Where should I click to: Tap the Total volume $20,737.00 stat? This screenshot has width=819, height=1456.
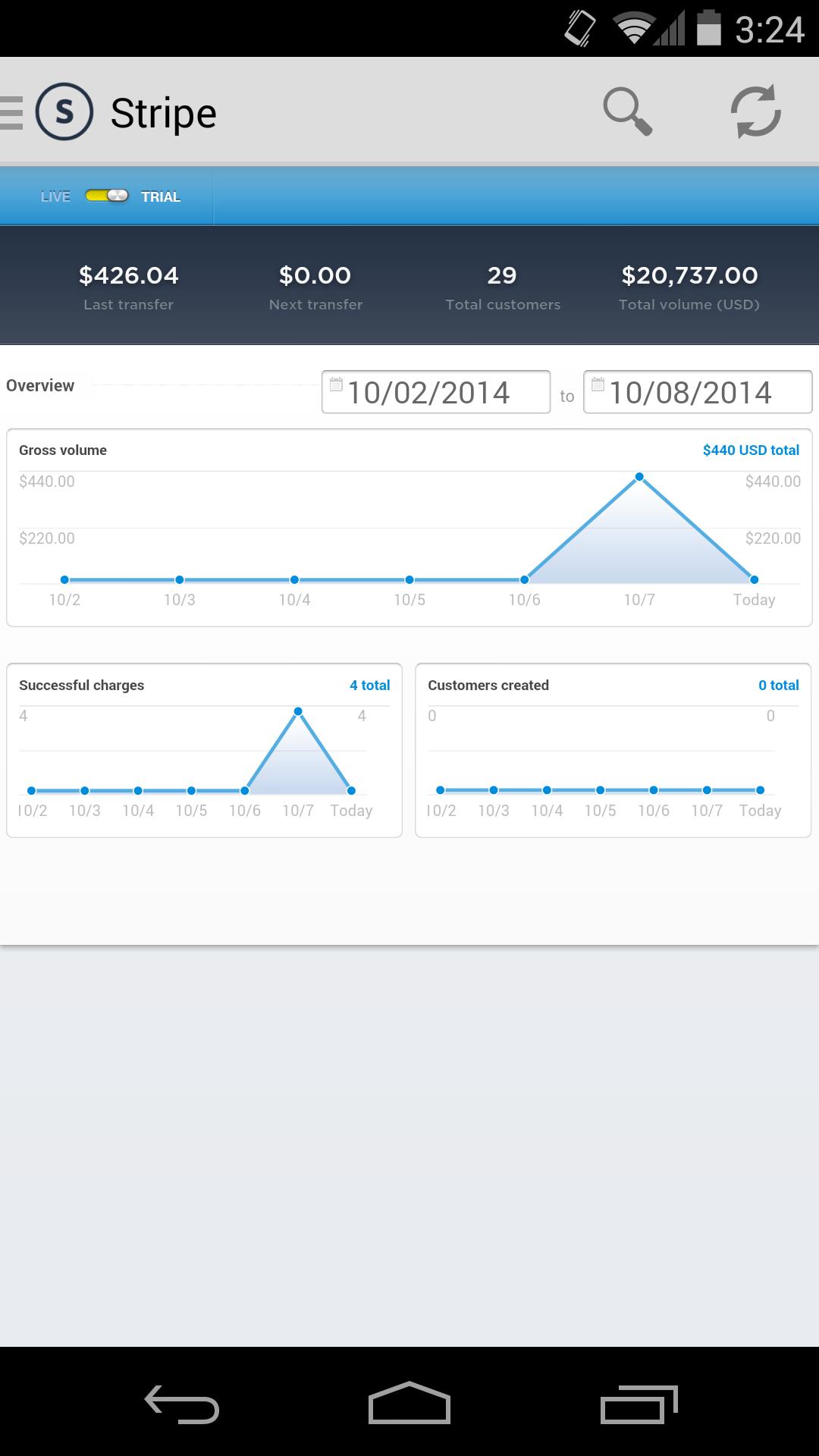689,287
